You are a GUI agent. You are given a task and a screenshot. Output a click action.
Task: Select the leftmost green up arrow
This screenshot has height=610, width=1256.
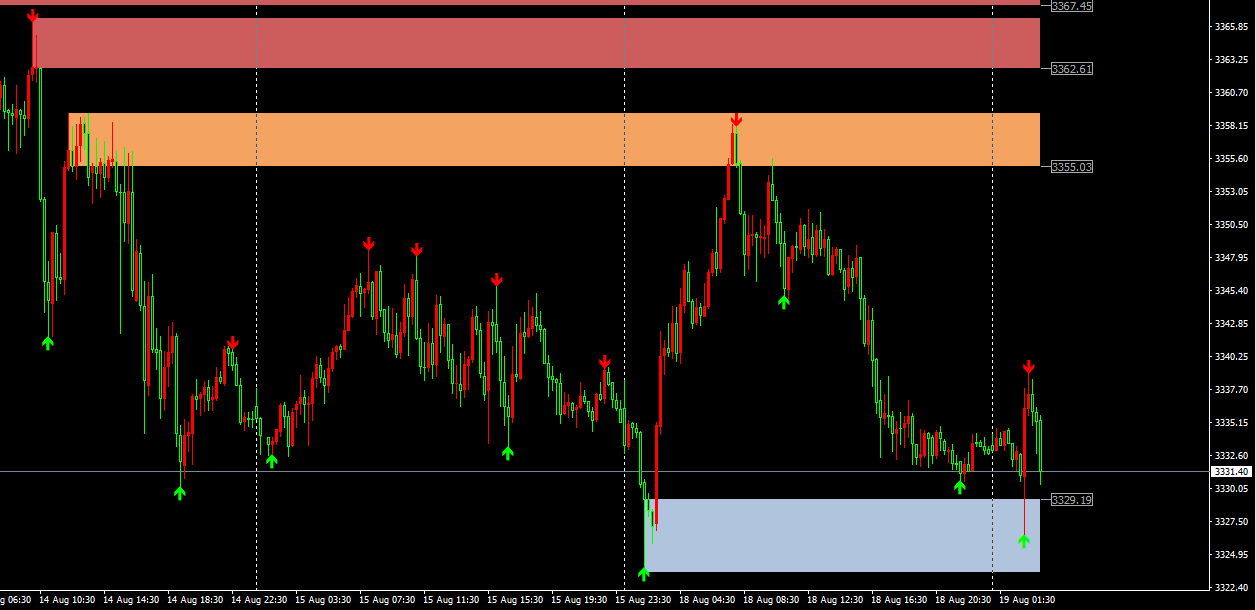(48, 343)
